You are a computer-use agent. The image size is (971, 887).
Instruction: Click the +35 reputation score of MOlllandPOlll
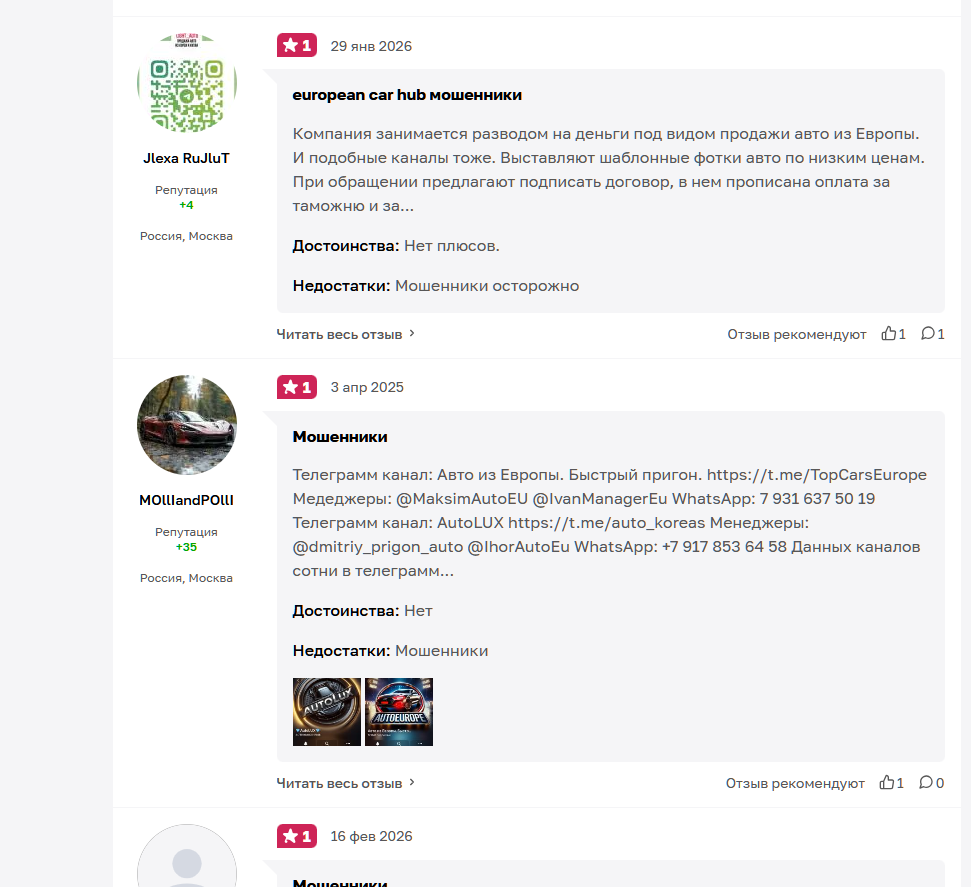186,547
